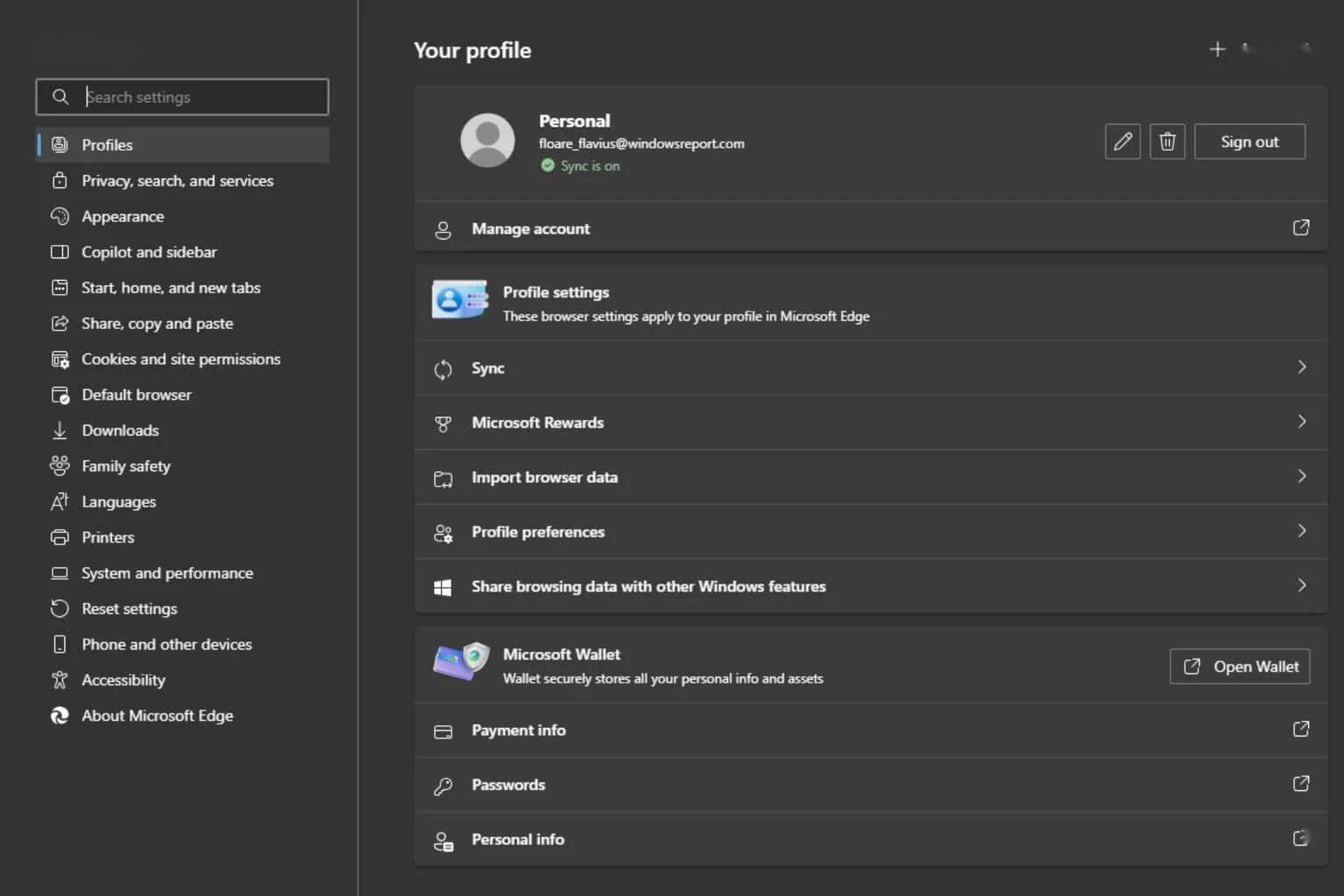Open the Passwords row
Screen dimensions: 1344x896
pyautogui.click(x=871, y=785)
